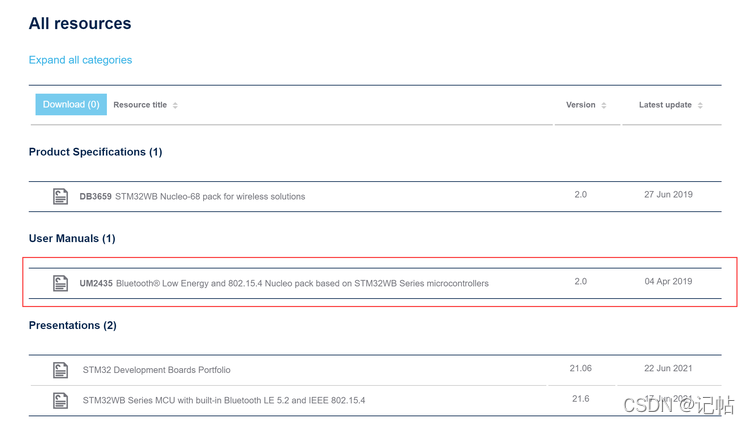Click the Latest update column header
750x424 pixels.
point(665,105)
